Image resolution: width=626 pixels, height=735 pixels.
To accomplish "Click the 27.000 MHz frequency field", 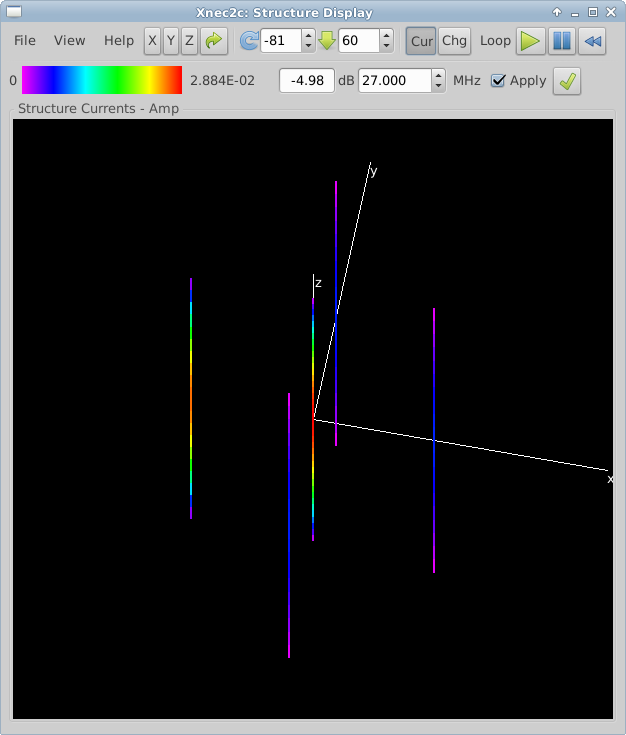I will pos(394,81).
